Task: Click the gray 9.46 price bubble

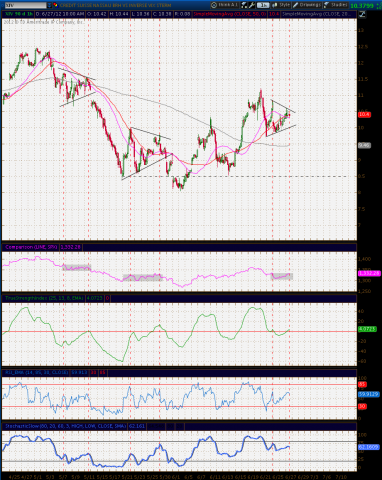Action: (x=364, y=145)
